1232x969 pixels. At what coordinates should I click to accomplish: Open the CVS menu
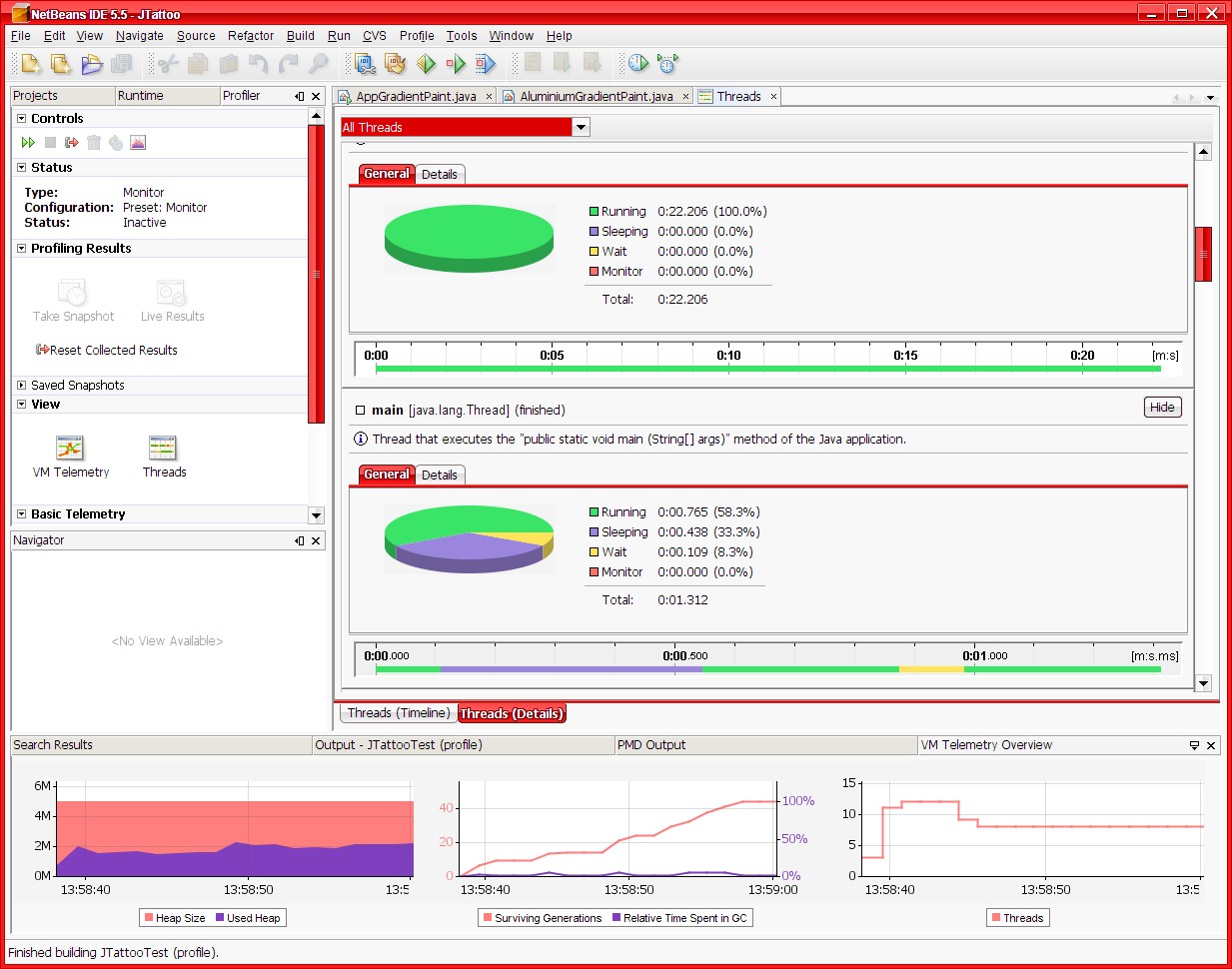coord(375,36)
